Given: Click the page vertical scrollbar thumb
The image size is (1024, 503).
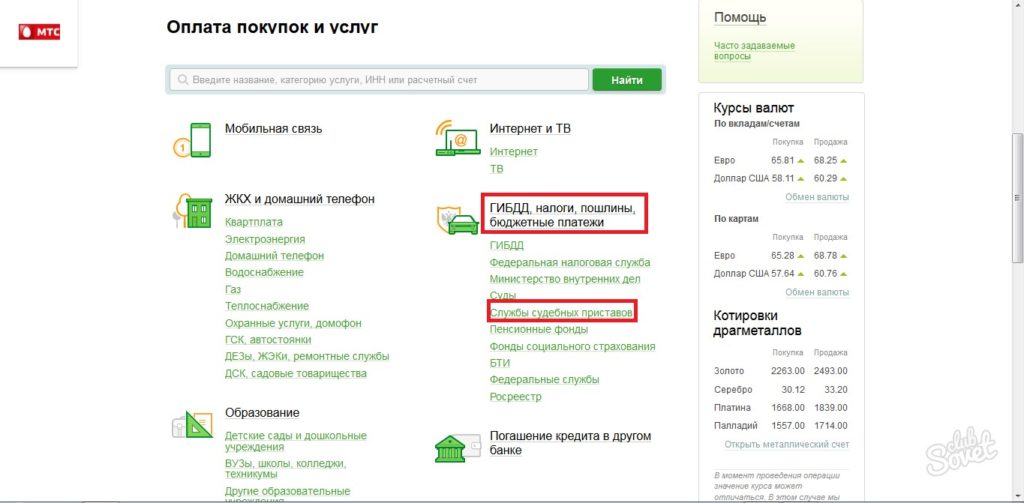Looking at the screenshot, I should [x=1017, y=198].
